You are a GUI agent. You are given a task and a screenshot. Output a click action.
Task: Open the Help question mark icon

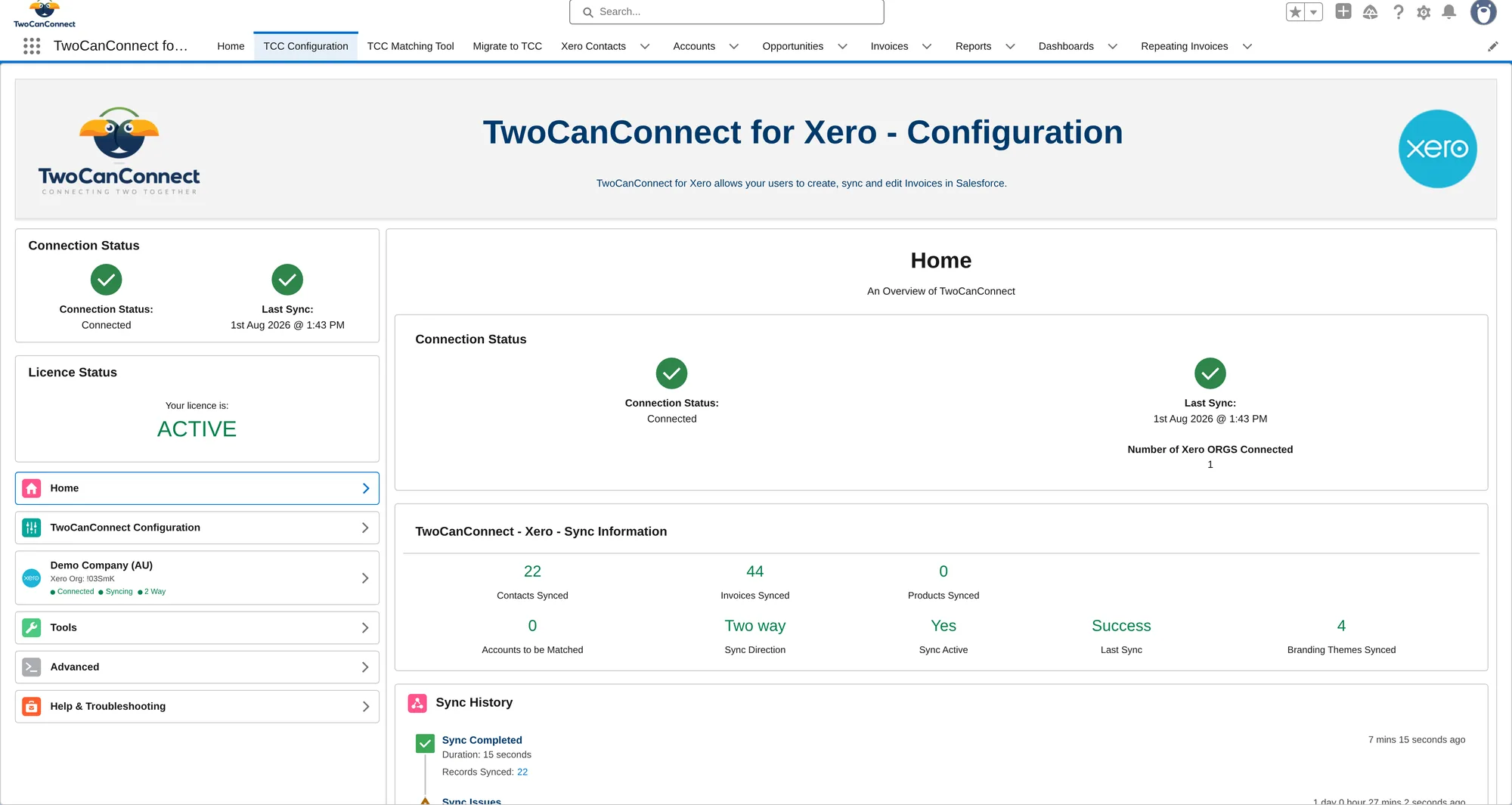(x=1399, y=12)
